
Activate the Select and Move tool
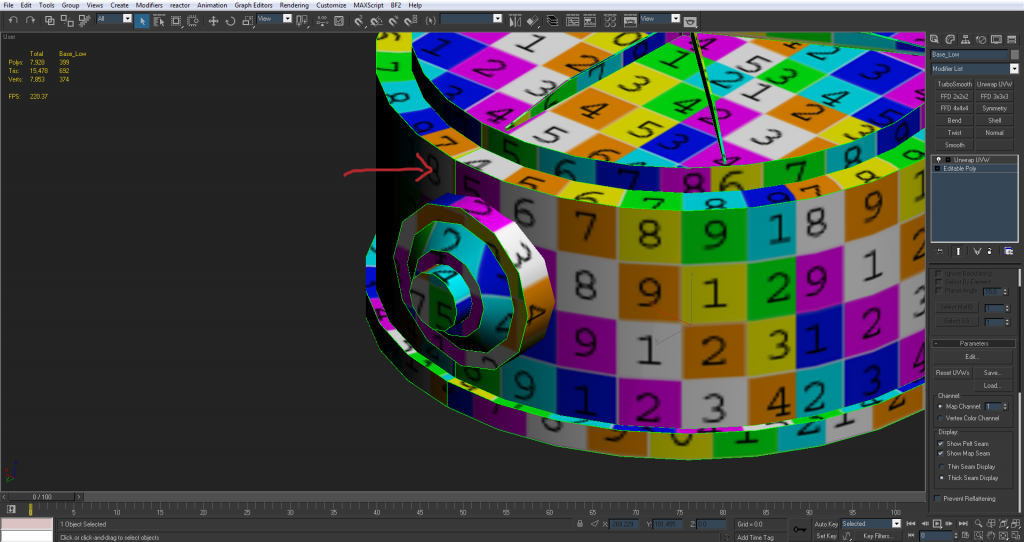coord(213,20)
